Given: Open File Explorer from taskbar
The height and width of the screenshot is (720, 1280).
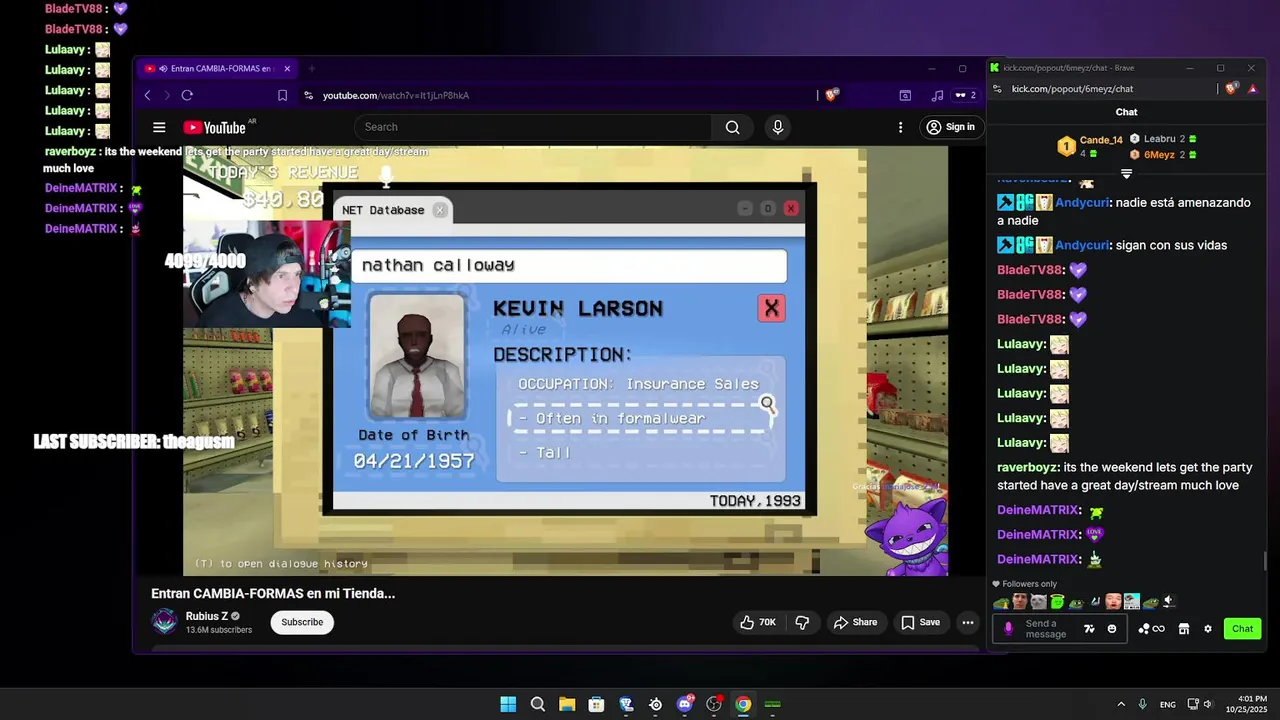Looking at the screenshot, I should 567,704.
